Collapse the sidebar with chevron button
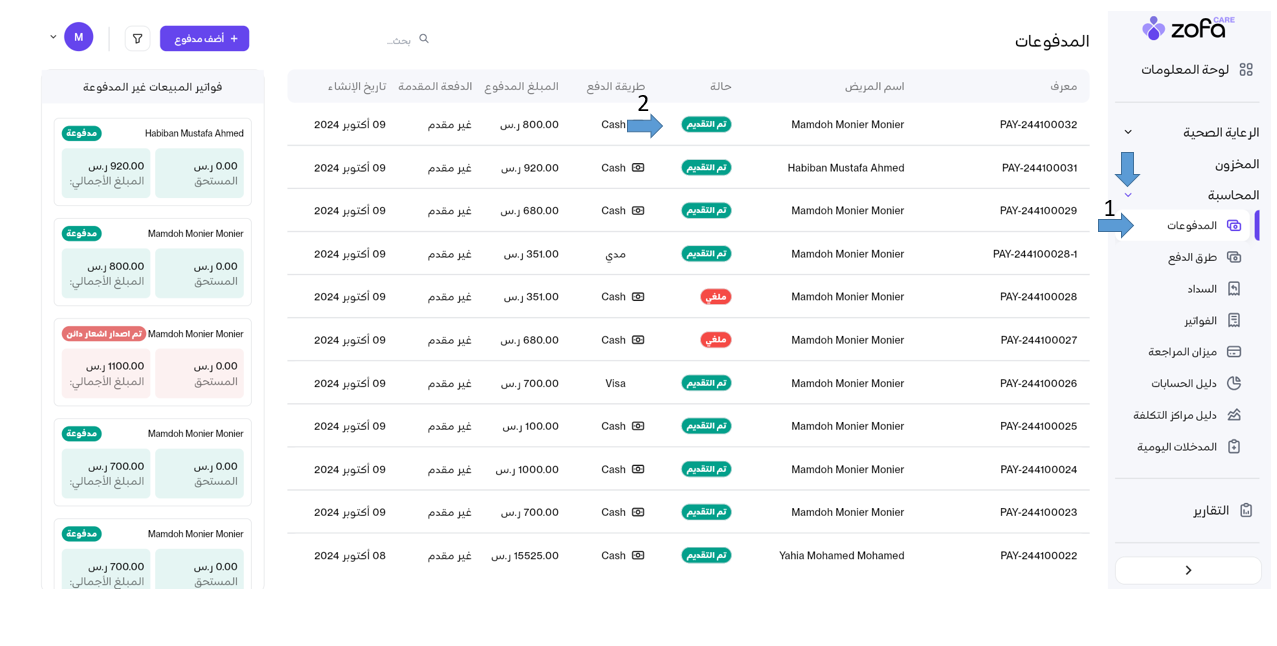The height and width of the screenshot is (646, 1277). click(1187, 570)
